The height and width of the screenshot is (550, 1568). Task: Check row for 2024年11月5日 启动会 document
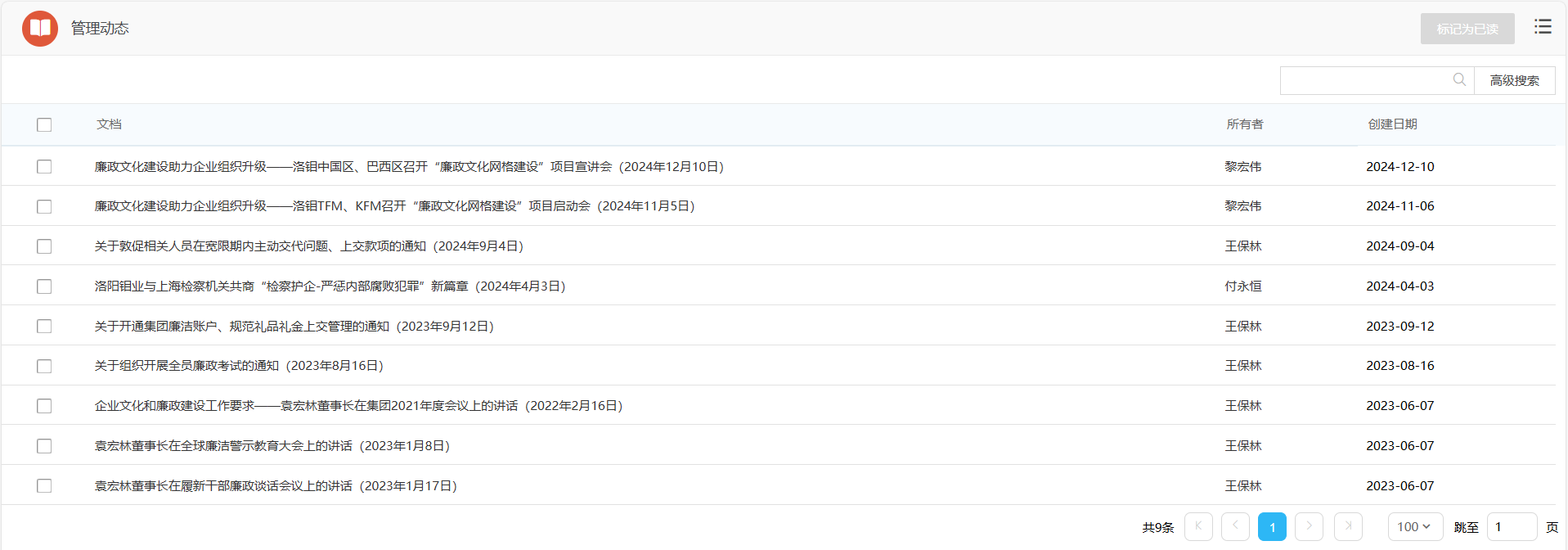[x=44, y=206]
